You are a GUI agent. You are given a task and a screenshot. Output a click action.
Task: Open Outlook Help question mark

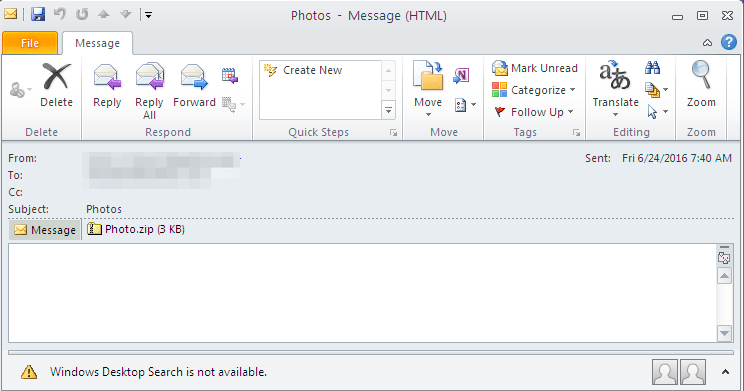(729, 42)
